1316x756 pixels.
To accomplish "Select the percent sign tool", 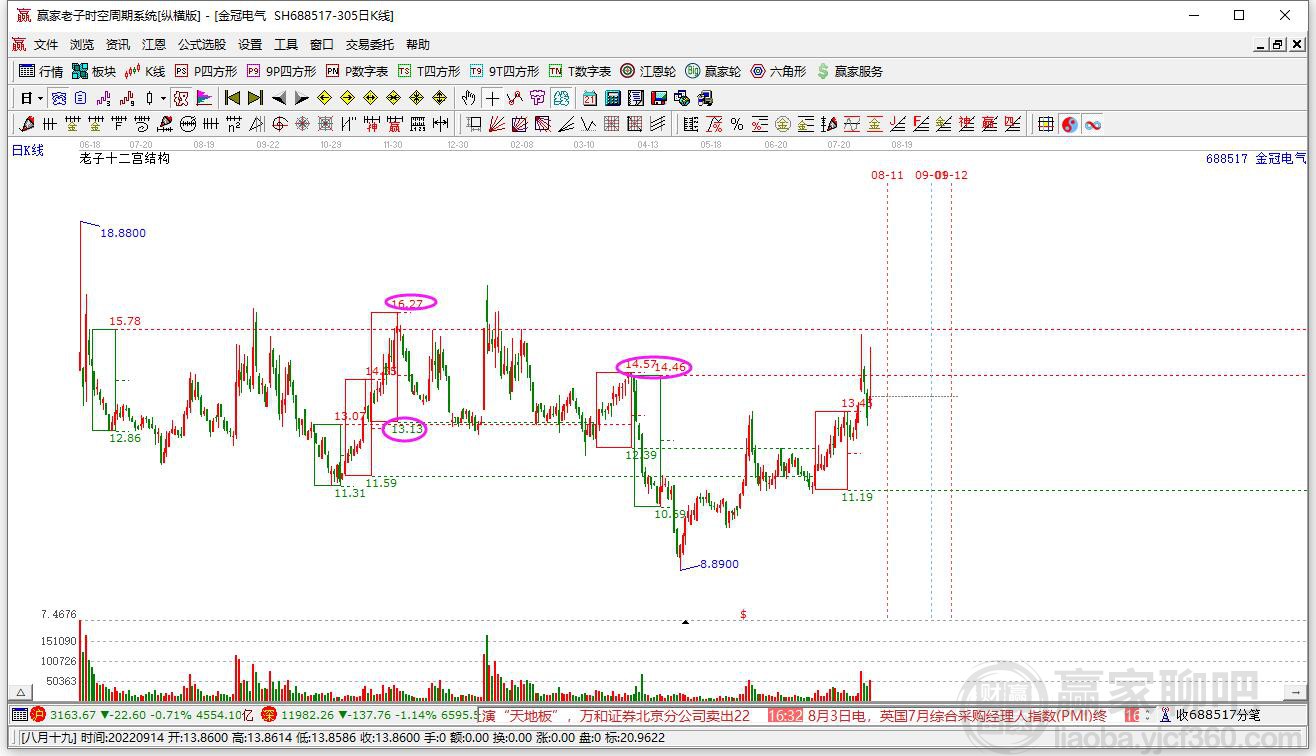I will [737, 124].
